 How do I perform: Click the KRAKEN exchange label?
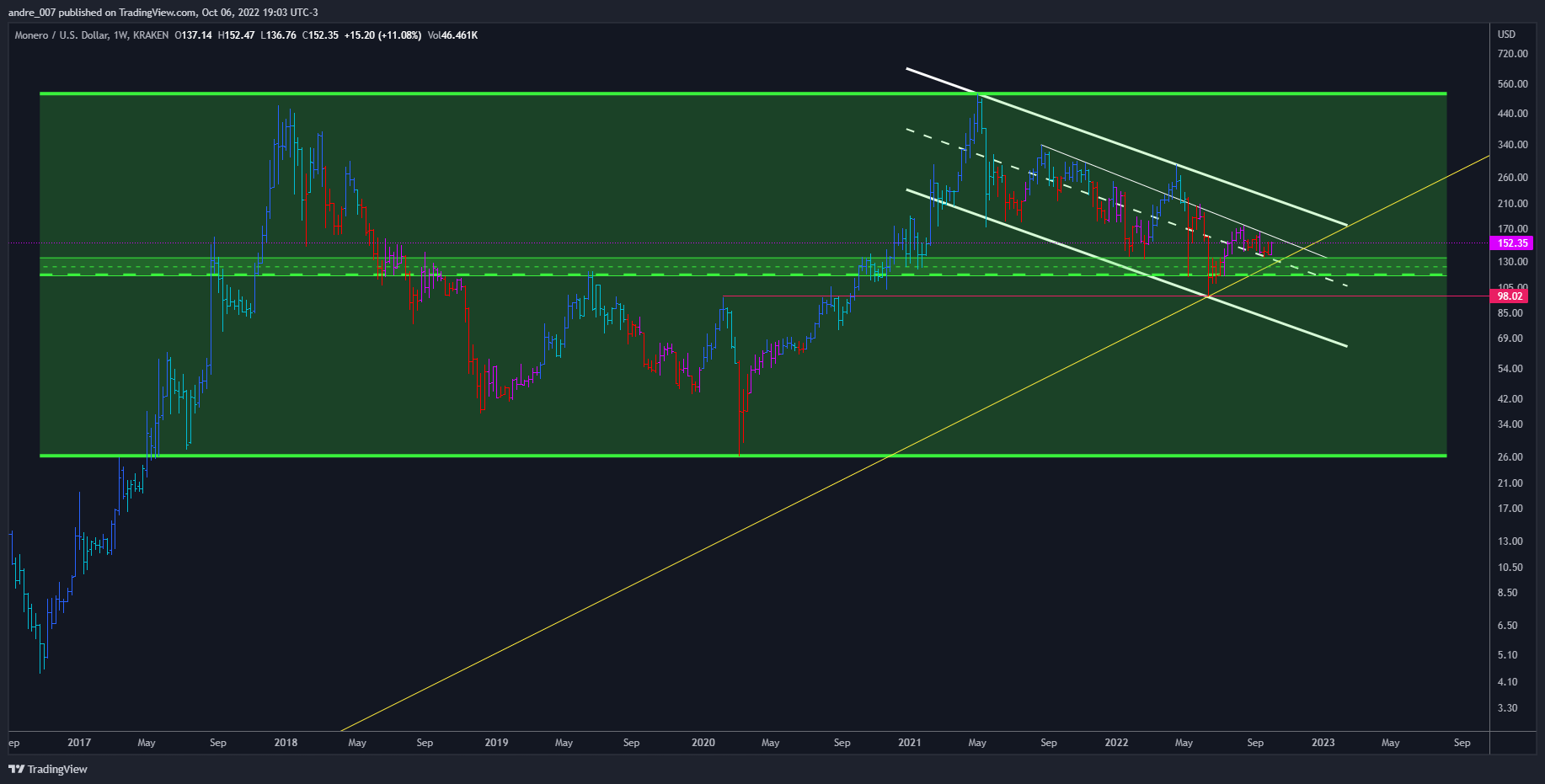point(151,35)
